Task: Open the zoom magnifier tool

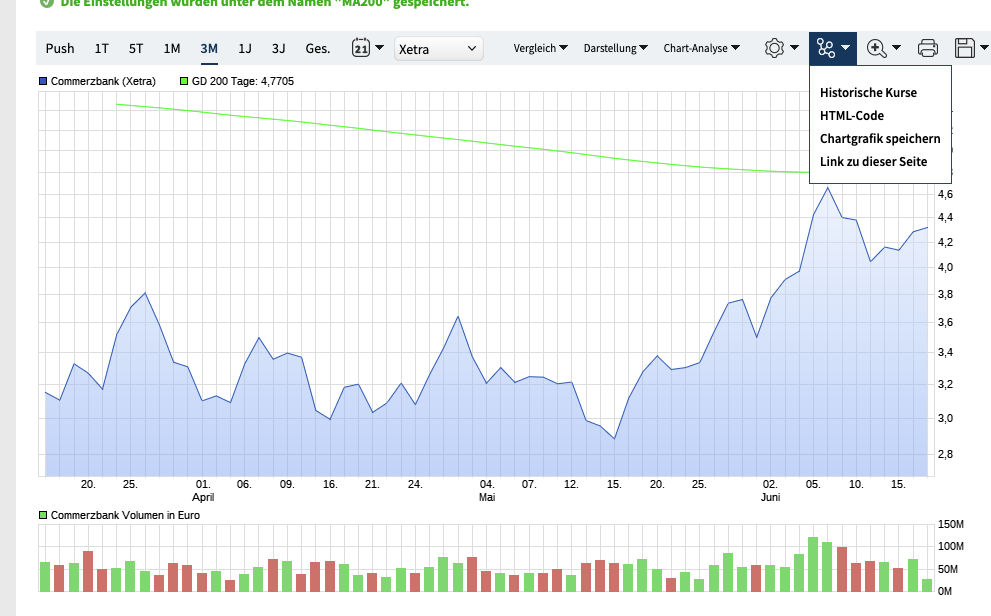Action: [x=877, y=48]
